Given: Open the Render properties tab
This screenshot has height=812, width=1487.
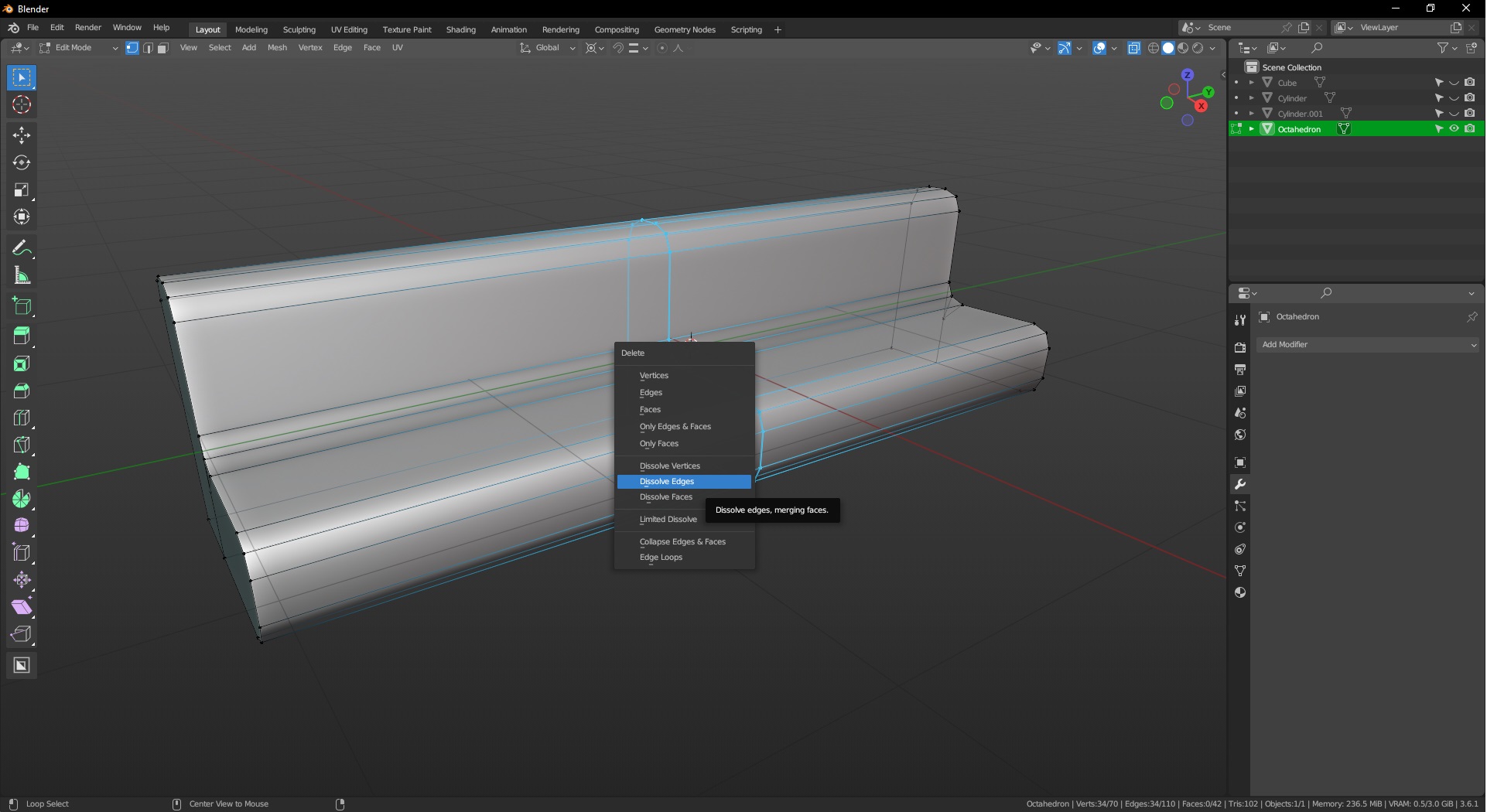Looking at the screenshot, I should click(x=1240, y=348).
